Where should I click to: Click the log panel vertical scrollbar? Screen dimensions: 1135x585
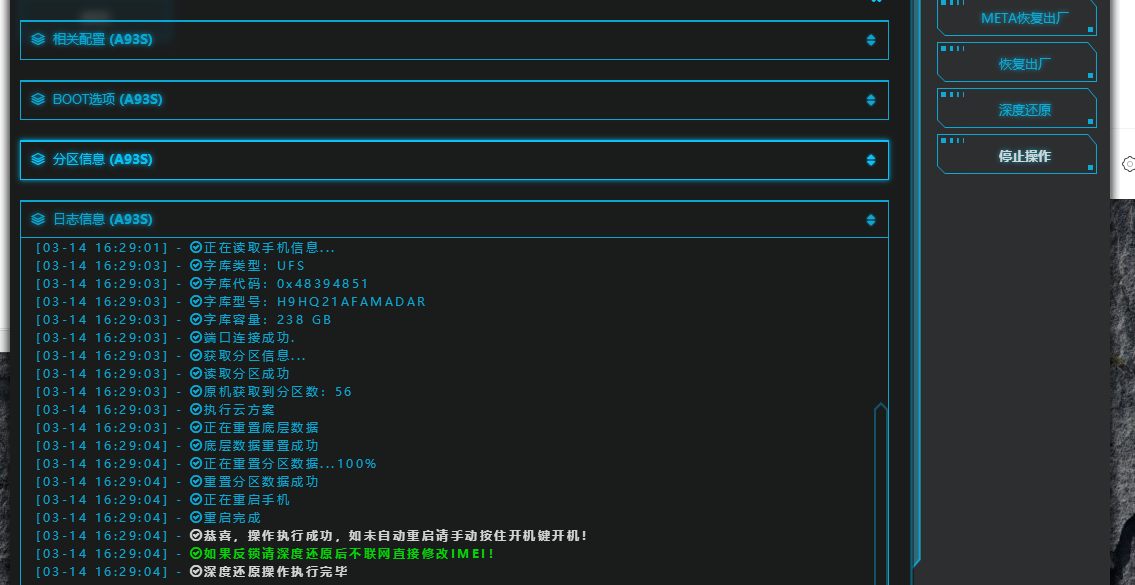tap(880, 494)
